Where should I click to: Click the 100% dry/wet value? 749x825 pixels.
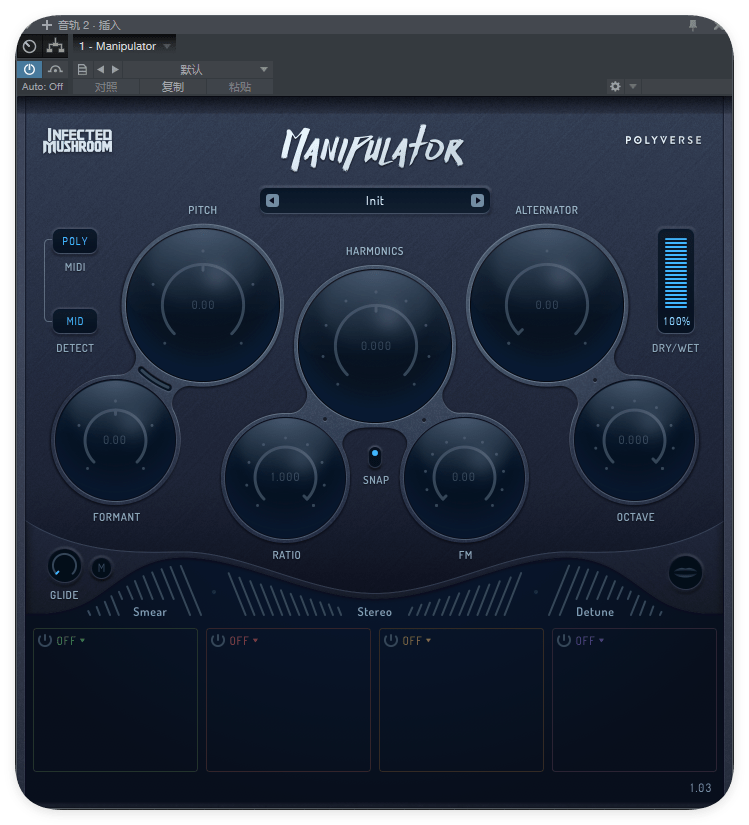(x=676, y=321)
